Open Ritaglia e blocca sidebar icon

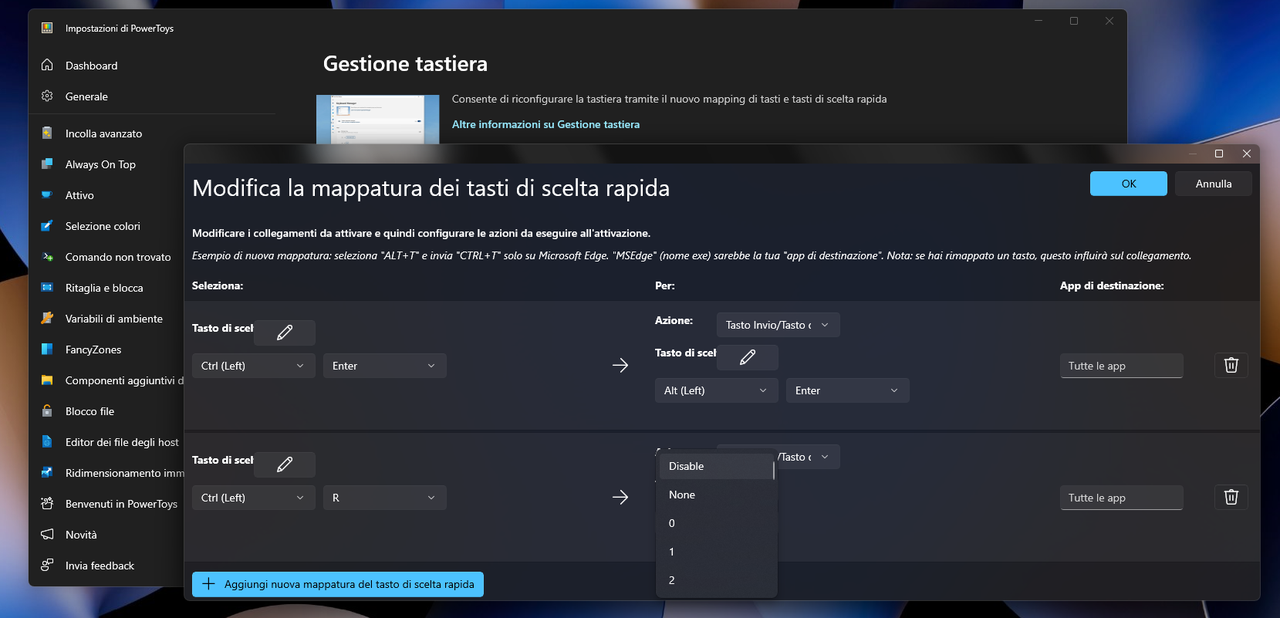point(47,288)
